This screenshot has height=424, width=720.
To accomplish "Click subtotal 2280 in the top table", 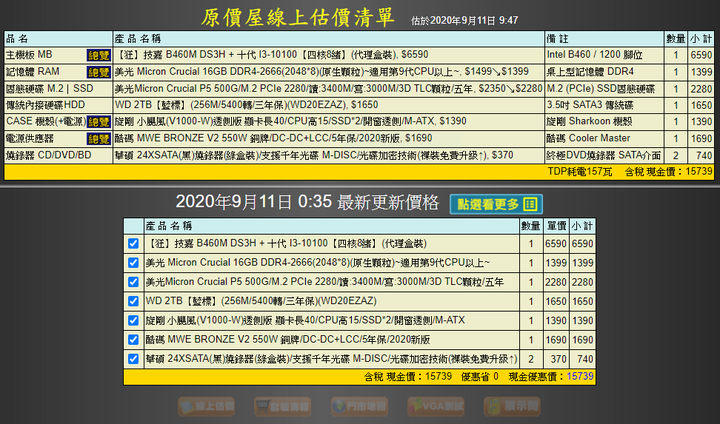I will [701, 89].
